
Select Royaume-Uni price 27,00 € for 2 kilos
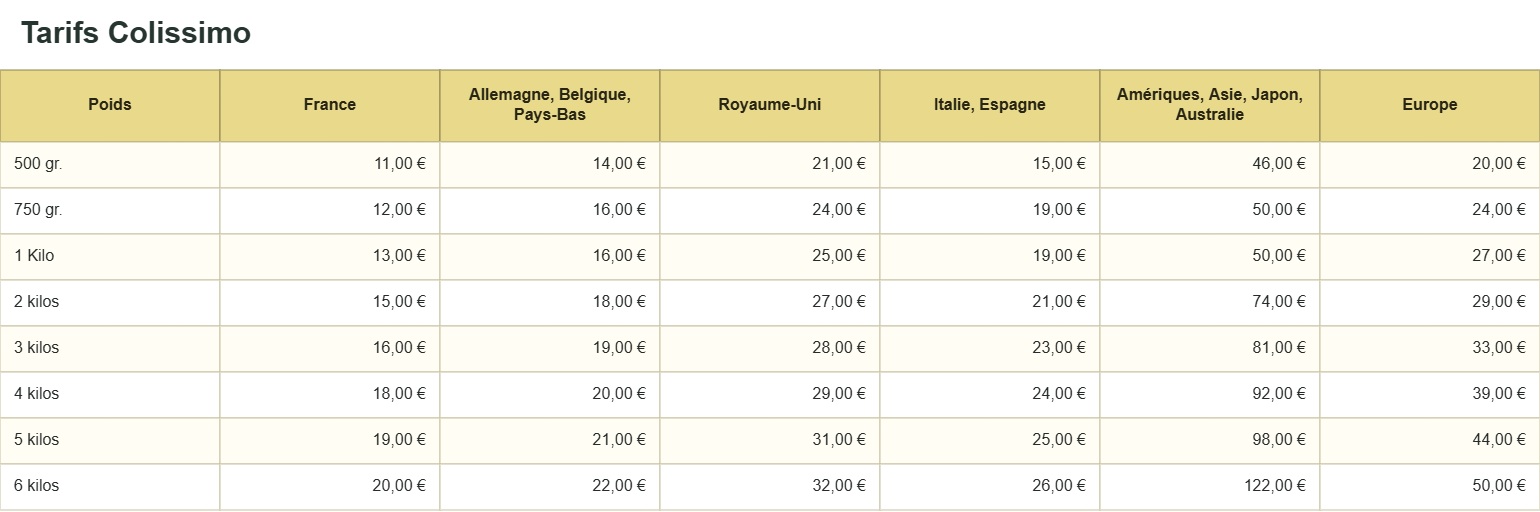coord(770,302)
